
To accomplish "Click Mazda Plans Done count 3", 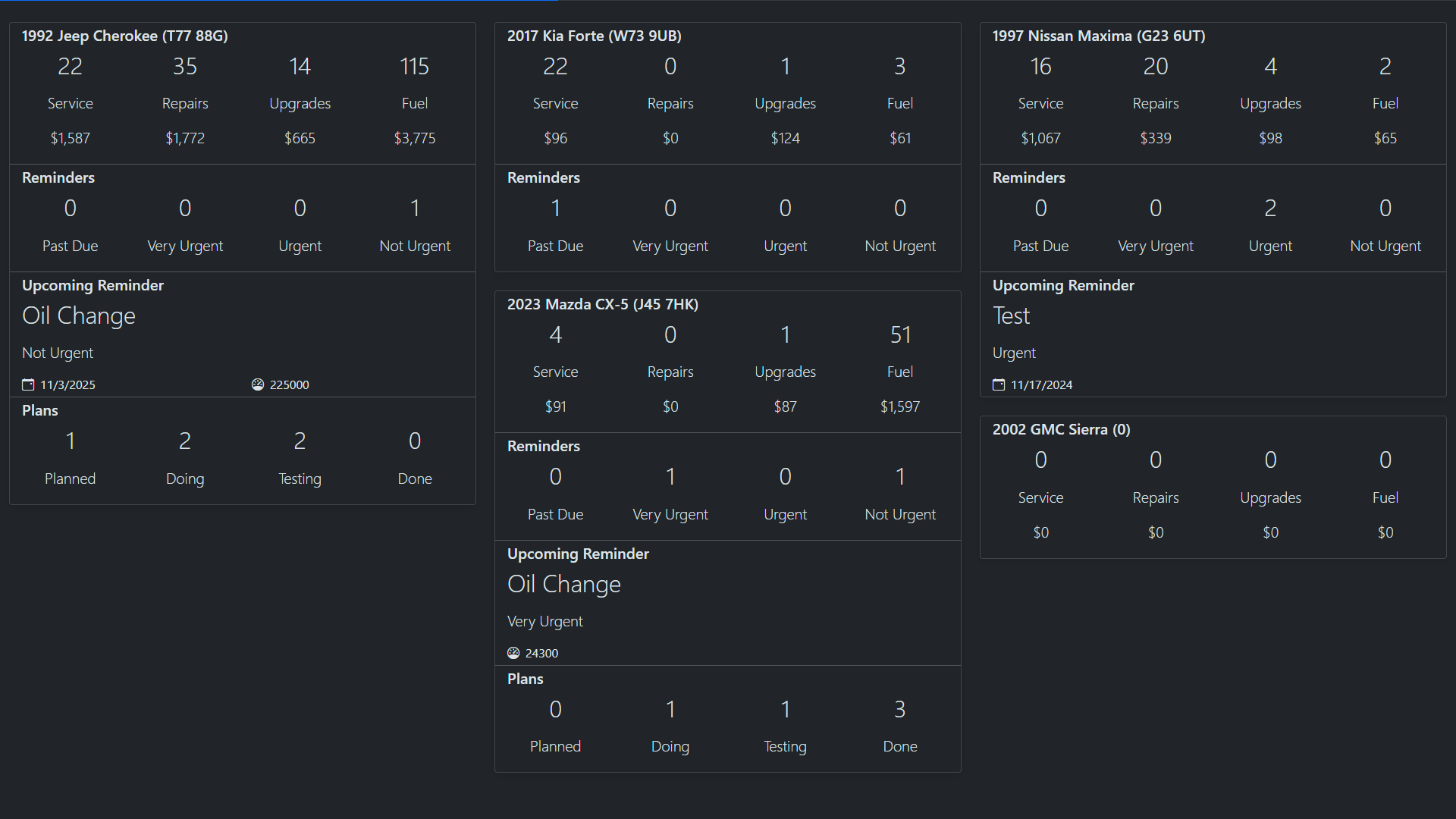I will pos(900,710).
